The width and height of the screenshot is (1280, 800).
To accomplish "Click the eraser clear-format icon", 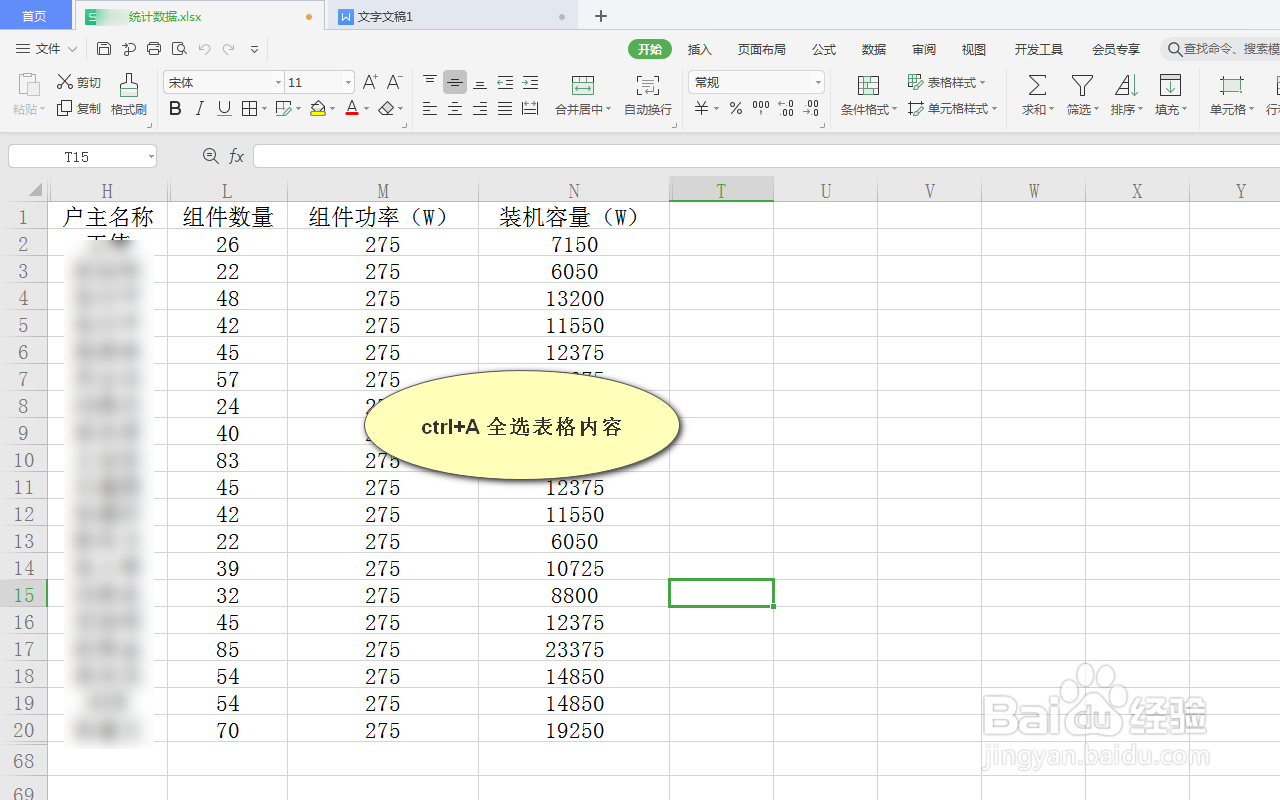I will [386, 109].
